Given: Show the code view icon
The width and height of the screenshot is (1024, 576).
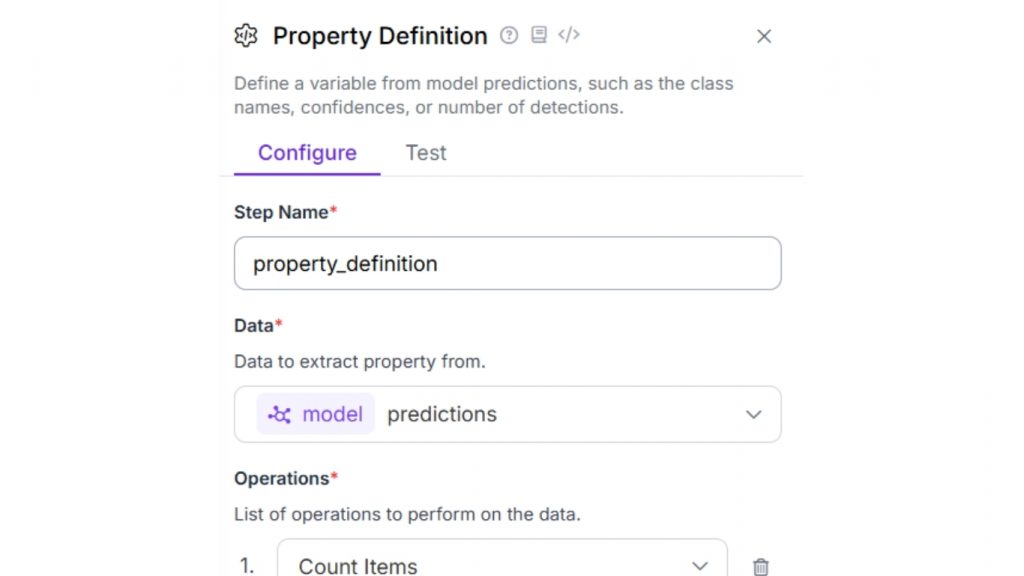Looking at the screenshot, I should click(569, 35).
